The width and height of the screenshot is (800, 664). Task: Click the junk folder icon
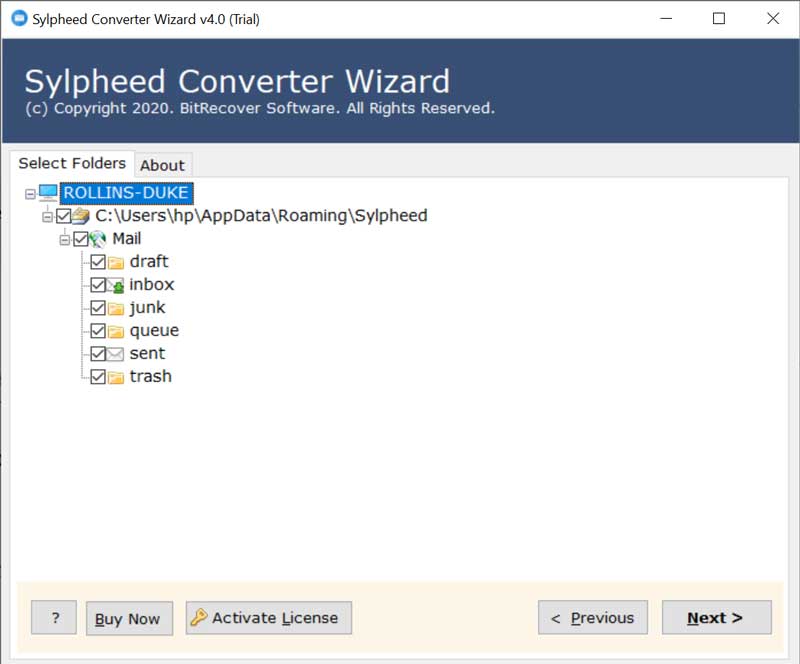click(116, 308)
